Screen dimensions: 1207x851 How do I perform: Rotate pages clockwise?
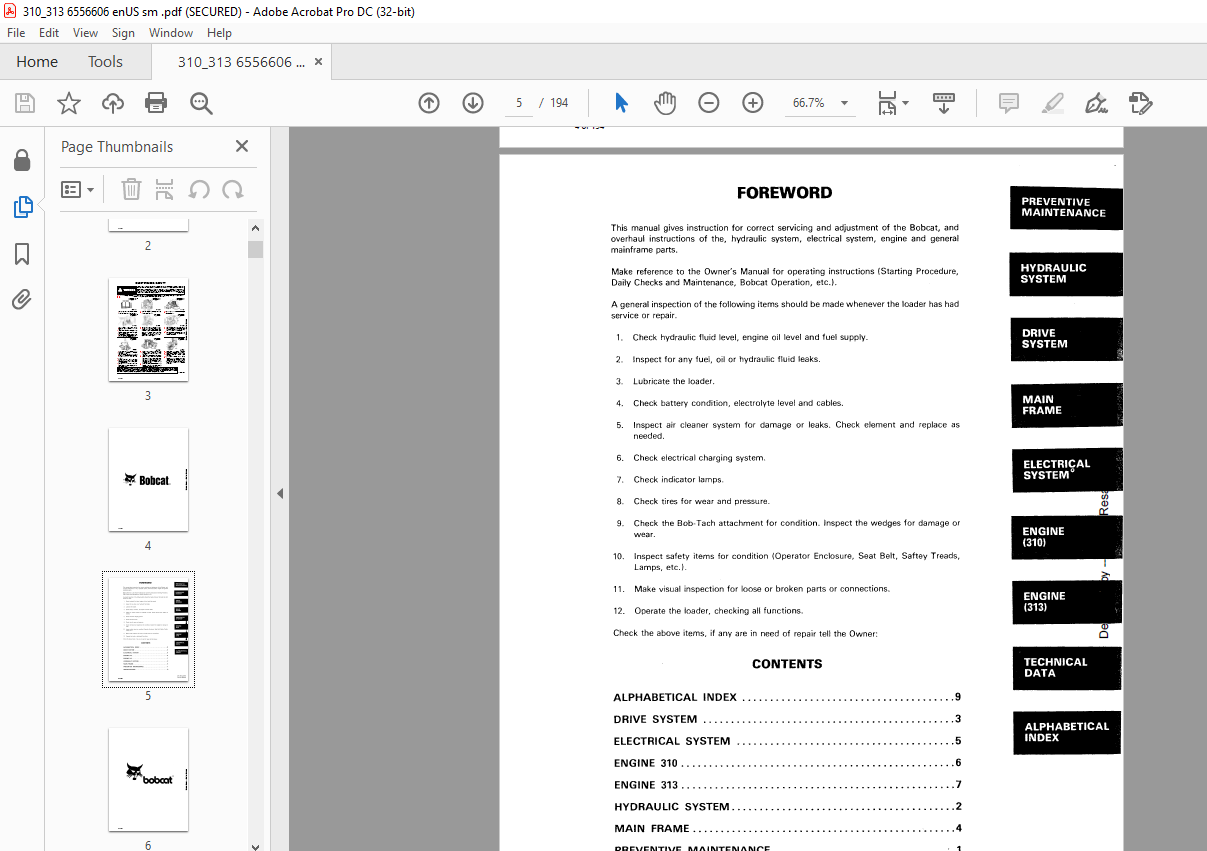pos(233,189)
